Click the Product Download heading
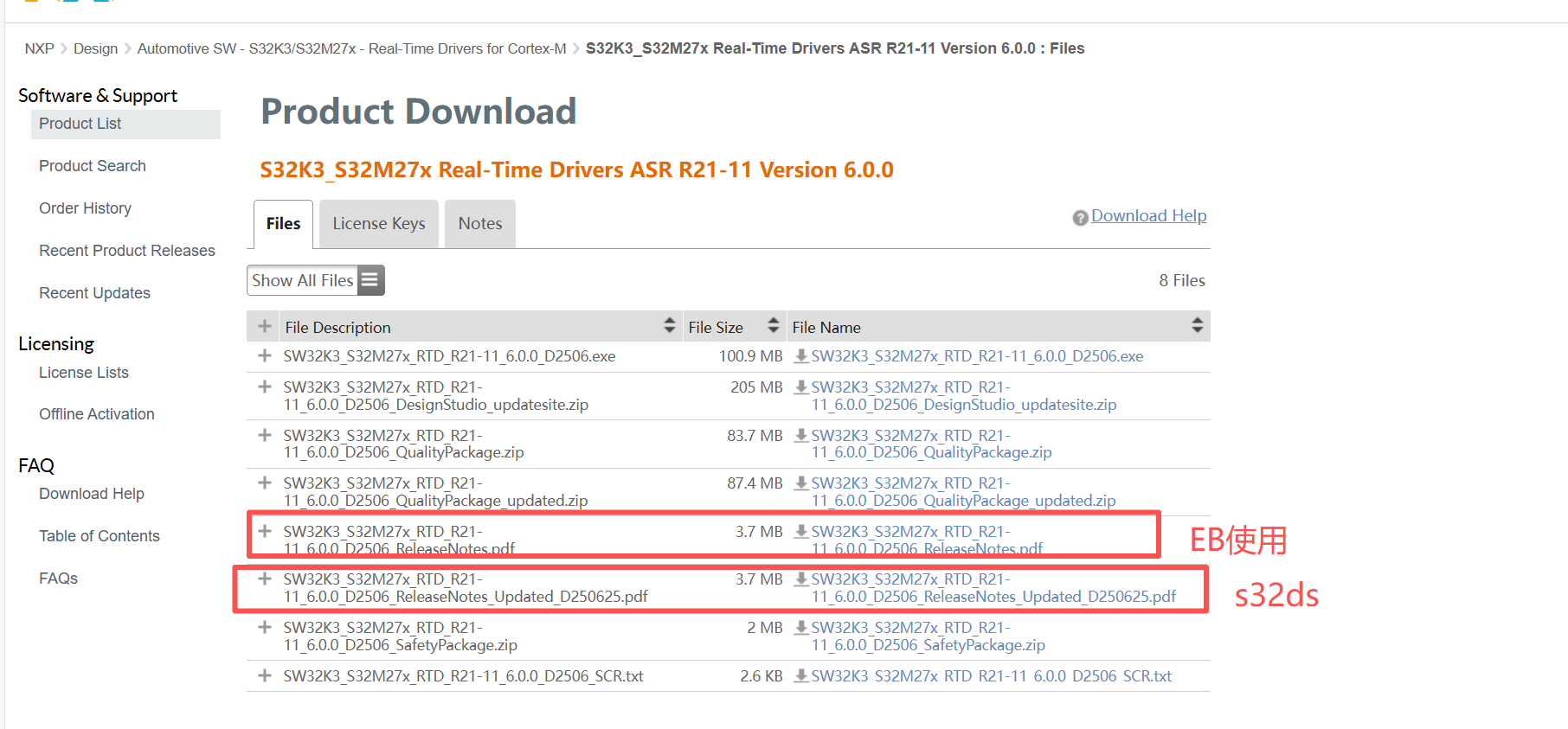 (419, 112)
